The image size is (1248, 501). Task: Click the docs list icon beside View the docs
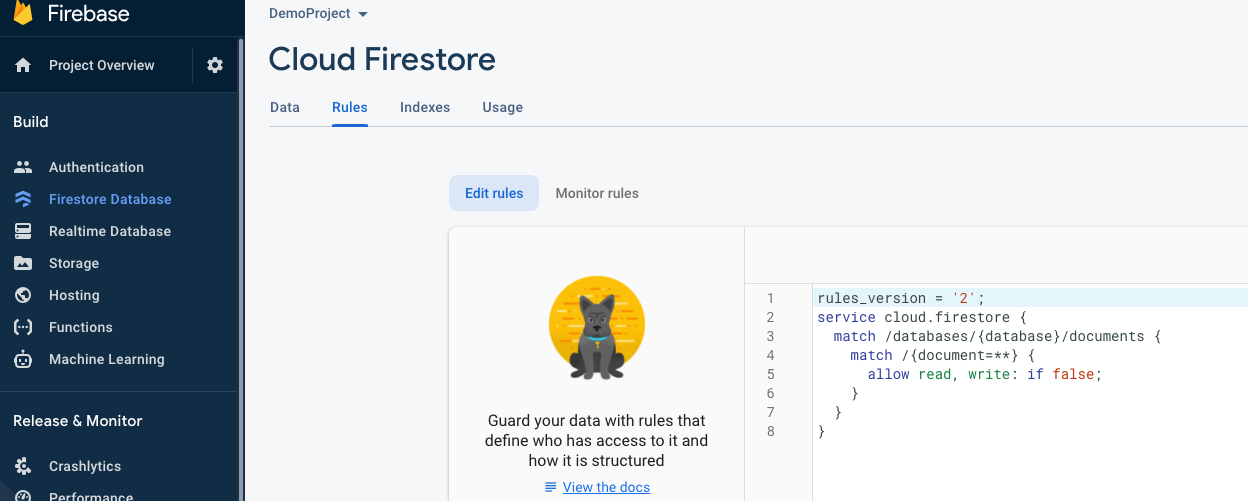pyautogui.click(x=550, y=487)
